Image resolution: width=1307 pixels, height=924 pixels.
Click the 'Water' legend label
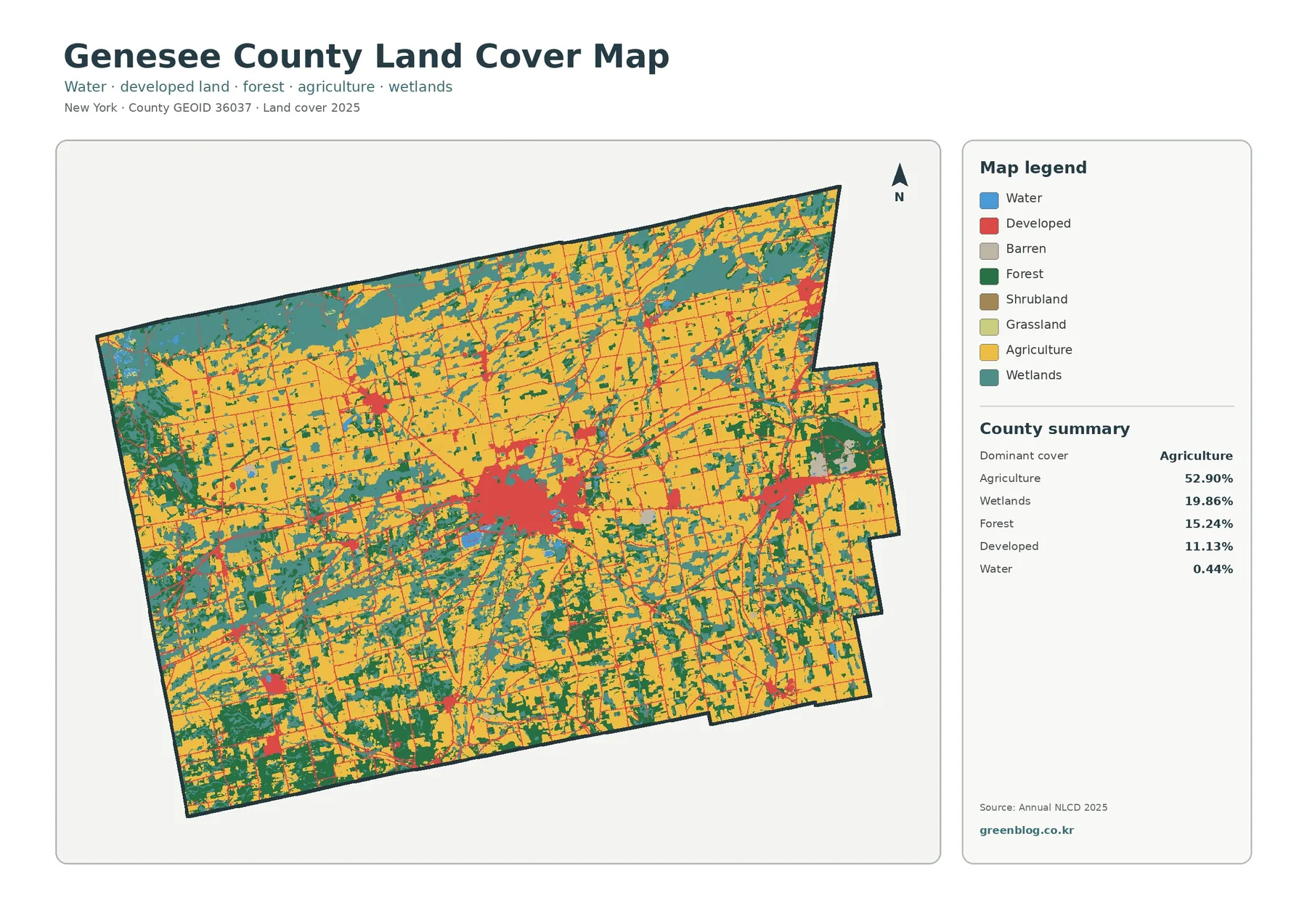[x=1024, y=198]
